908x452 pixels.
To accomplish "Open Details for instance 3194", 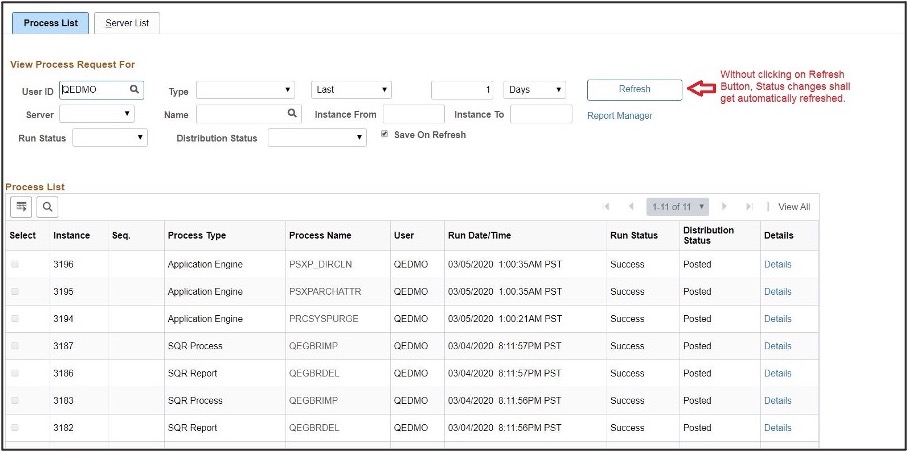I will point(778,318).
